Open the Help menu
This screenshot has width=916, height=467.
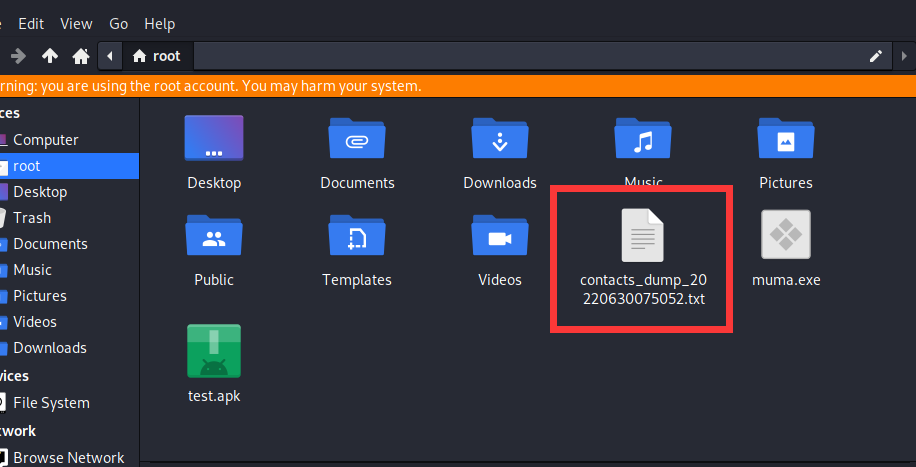pyautogui.click(x=159, y=23)
